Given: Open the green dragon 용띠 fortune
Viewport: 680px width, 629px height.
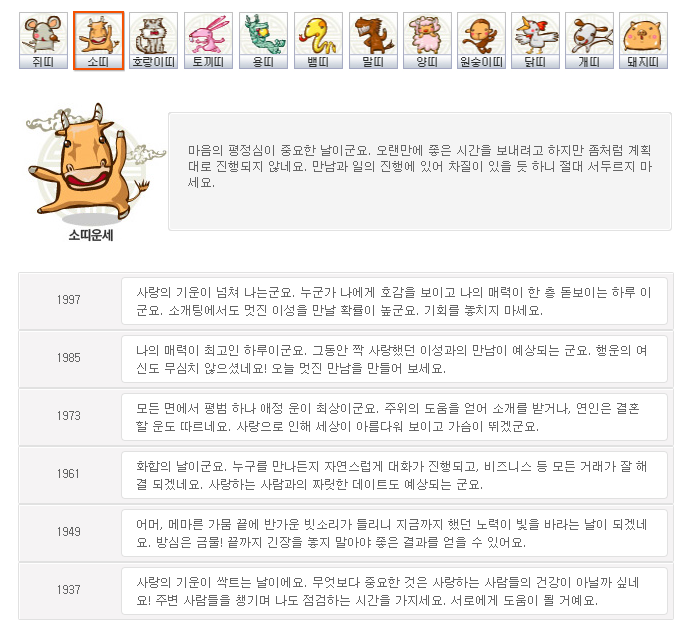Looking at the screenshot, I should pyautogui.click(x=263, y=40).
